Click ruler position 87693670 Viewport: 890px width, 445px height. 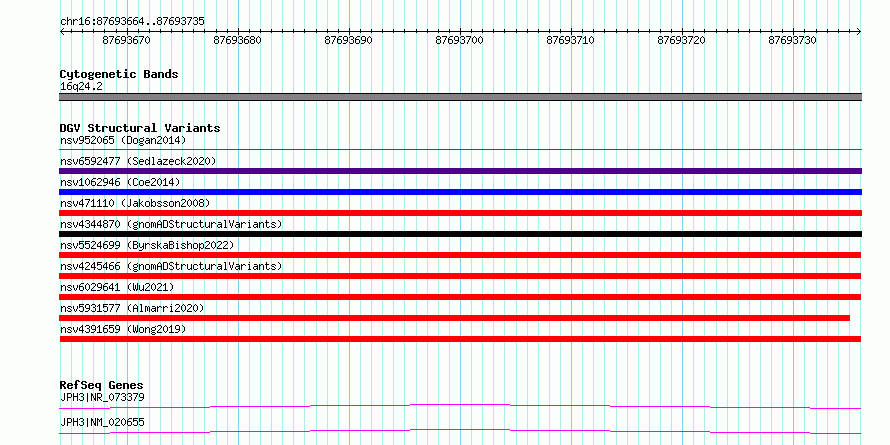[127, 40]
